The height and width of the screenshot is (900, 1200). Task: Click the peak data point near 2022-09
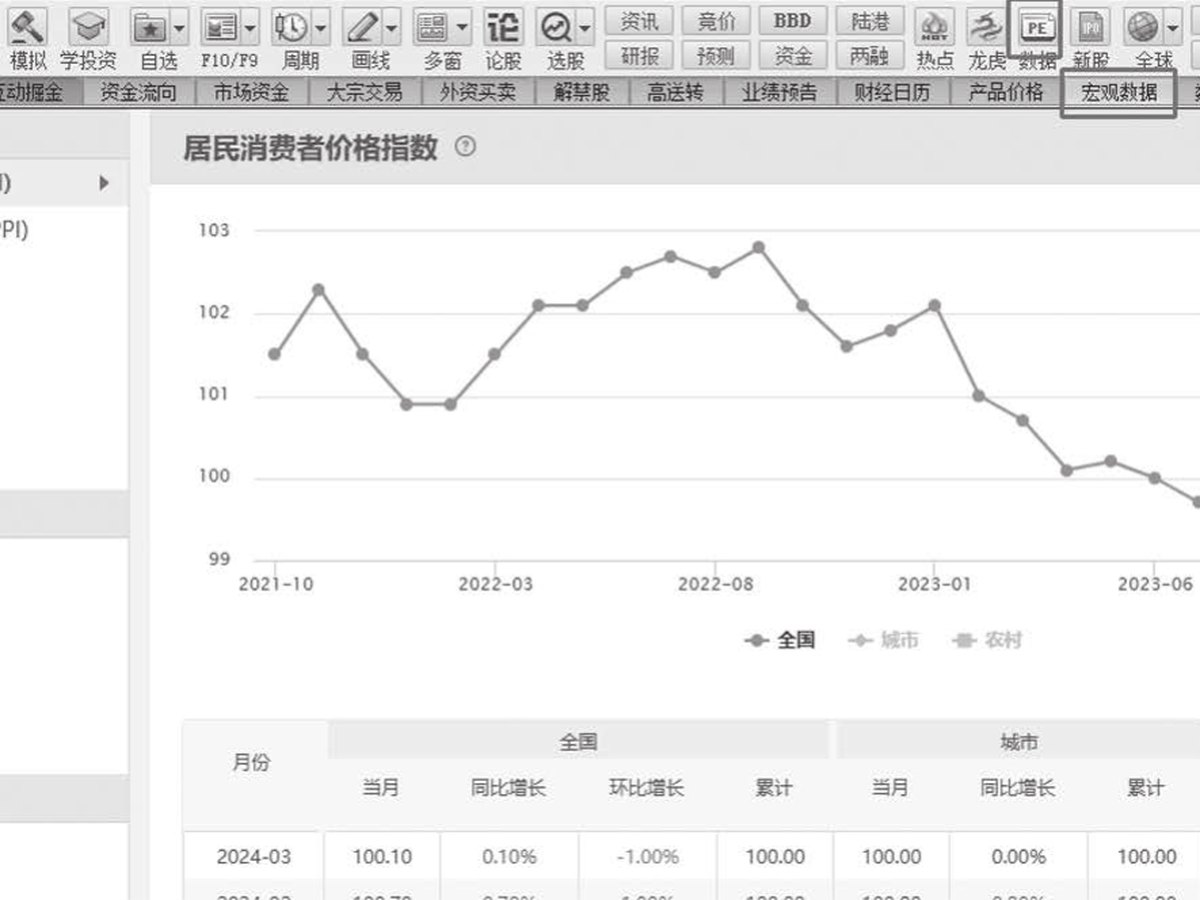click(x=758, y=247)
